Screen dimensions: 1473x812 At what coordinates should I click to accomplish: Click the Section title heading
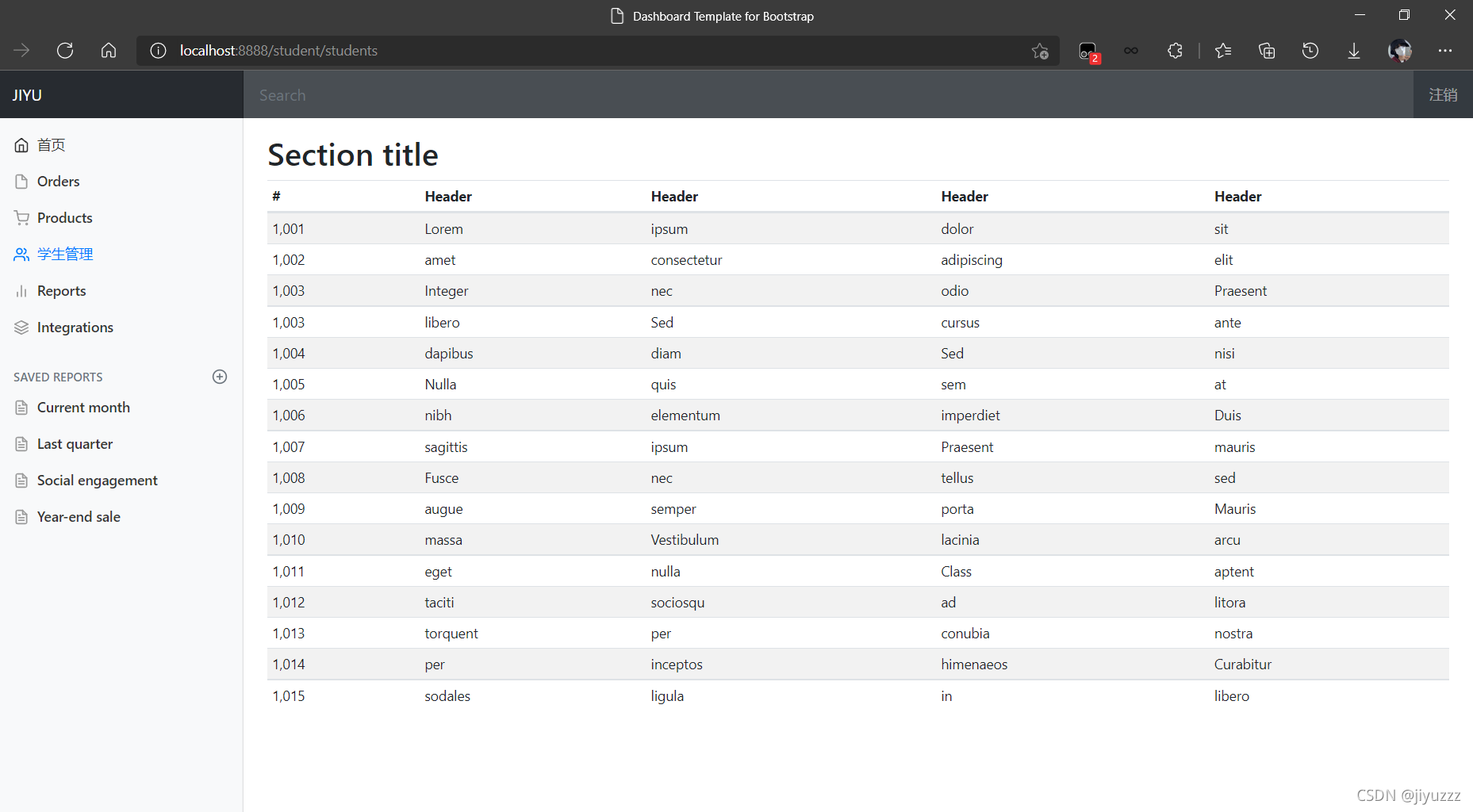[x=353, y=155]
